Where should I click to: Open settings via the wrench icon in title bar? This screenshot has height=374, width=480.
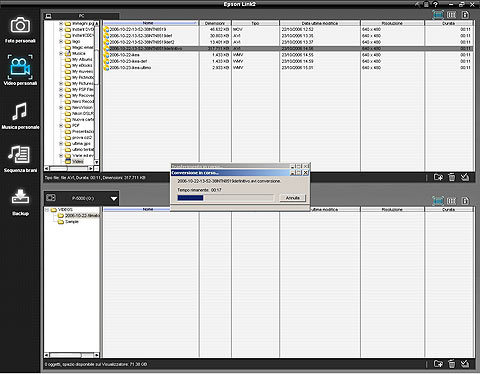pos(418,4)
